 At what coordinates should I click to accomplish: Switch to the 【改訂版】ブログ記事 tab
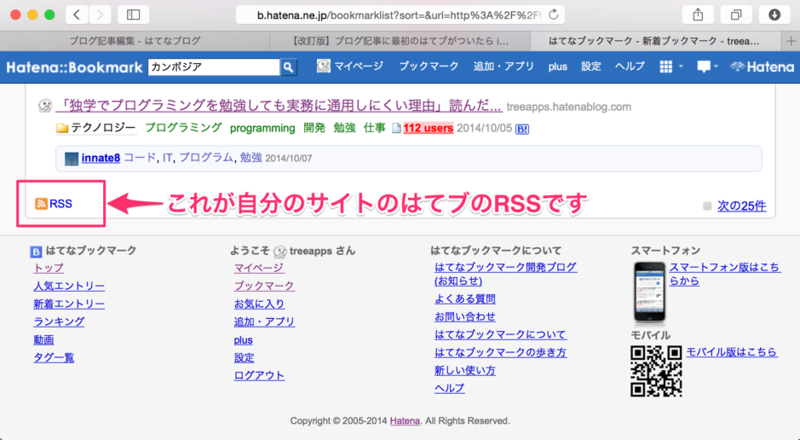point(400,41)
